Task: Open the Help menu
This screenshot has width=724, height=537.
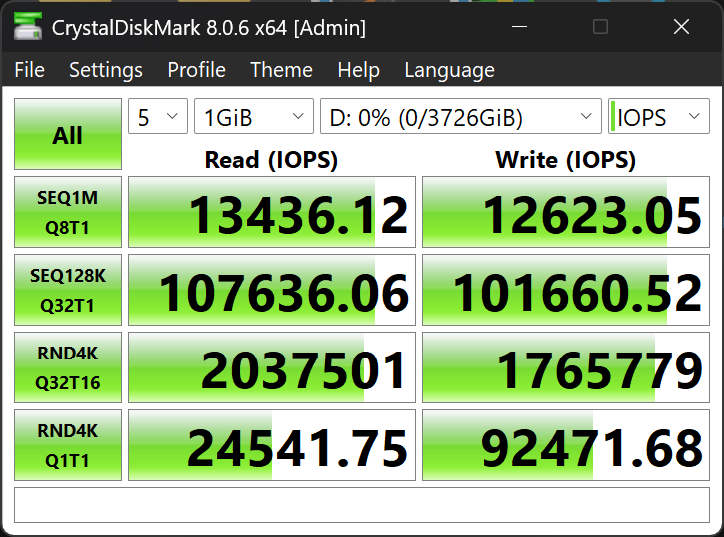Action: (x=358, y=70)
